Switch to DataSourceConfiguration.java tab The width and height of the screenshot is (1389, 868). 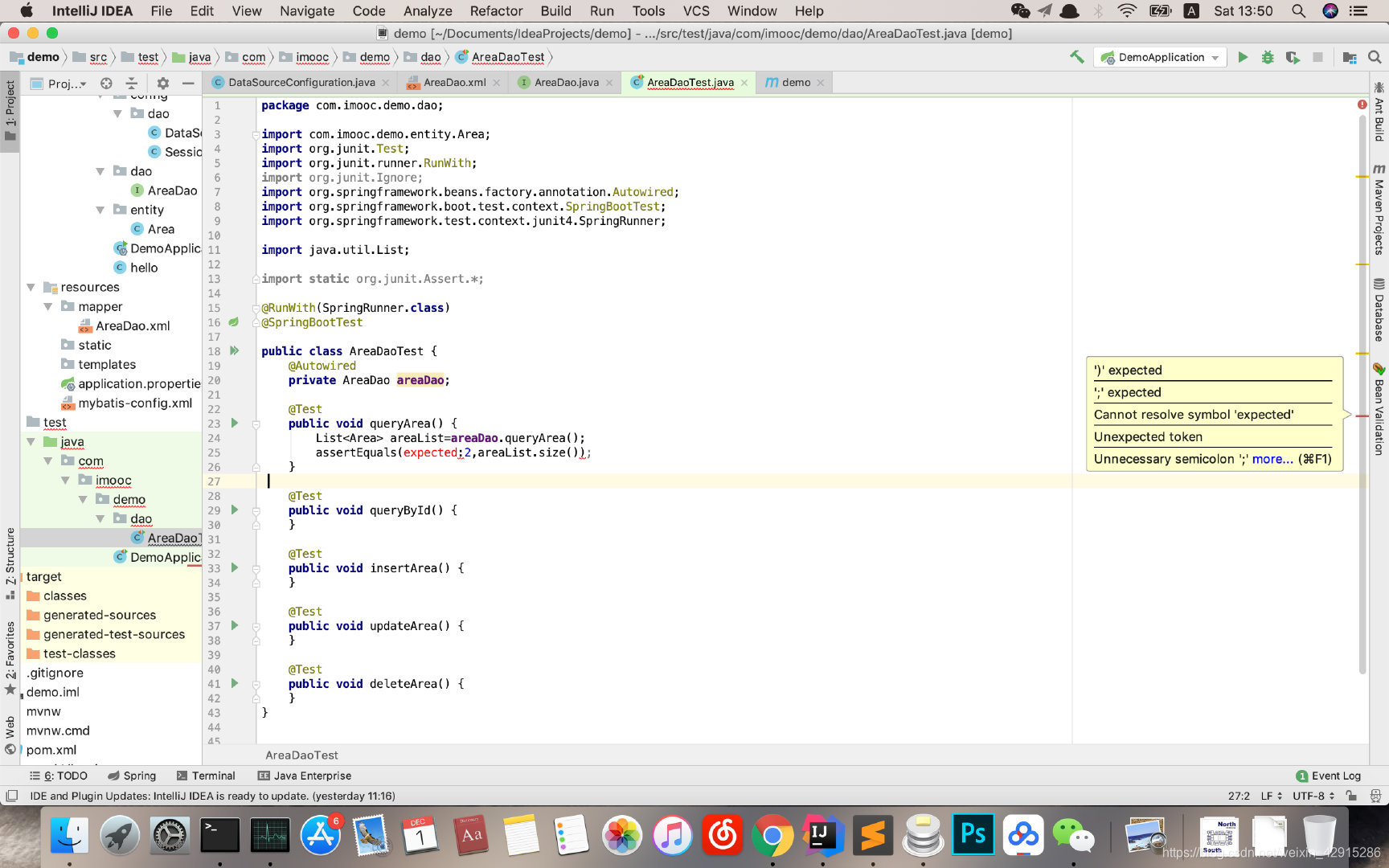[x=301, y=82]
